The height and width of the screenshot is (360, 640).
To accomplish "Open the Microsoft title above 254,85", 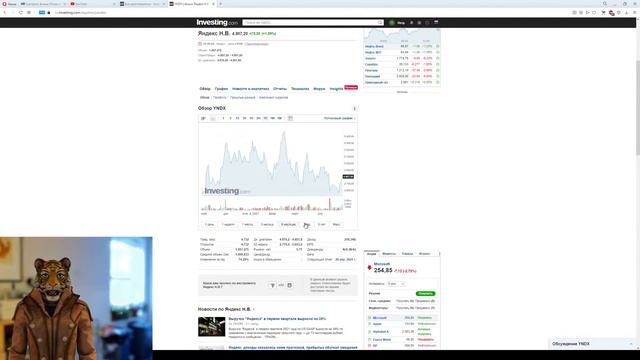I will click(382, 264).
